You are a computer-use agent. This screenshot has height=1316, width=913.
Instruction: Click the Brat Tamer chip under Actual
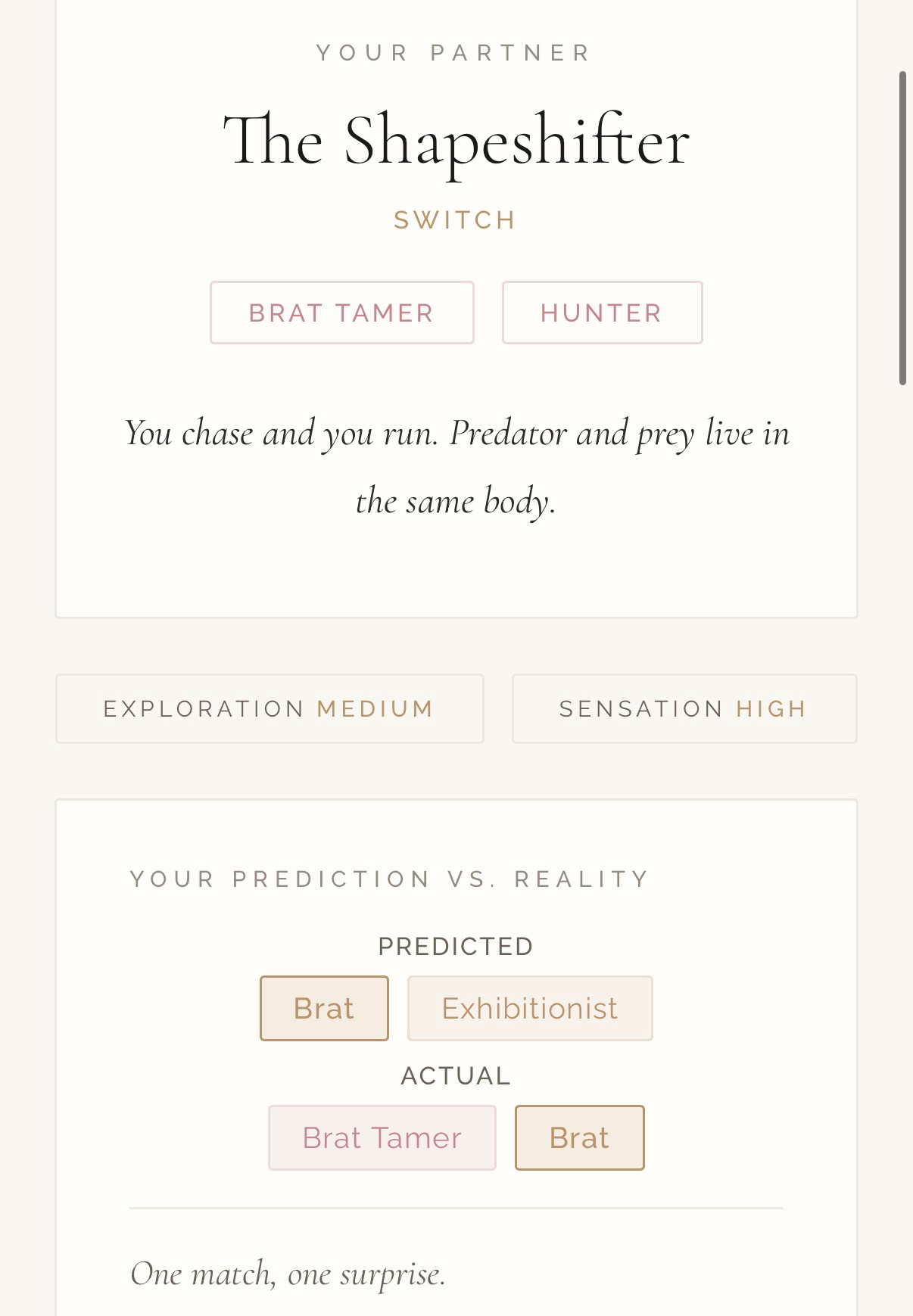[x=382, y=1137]
